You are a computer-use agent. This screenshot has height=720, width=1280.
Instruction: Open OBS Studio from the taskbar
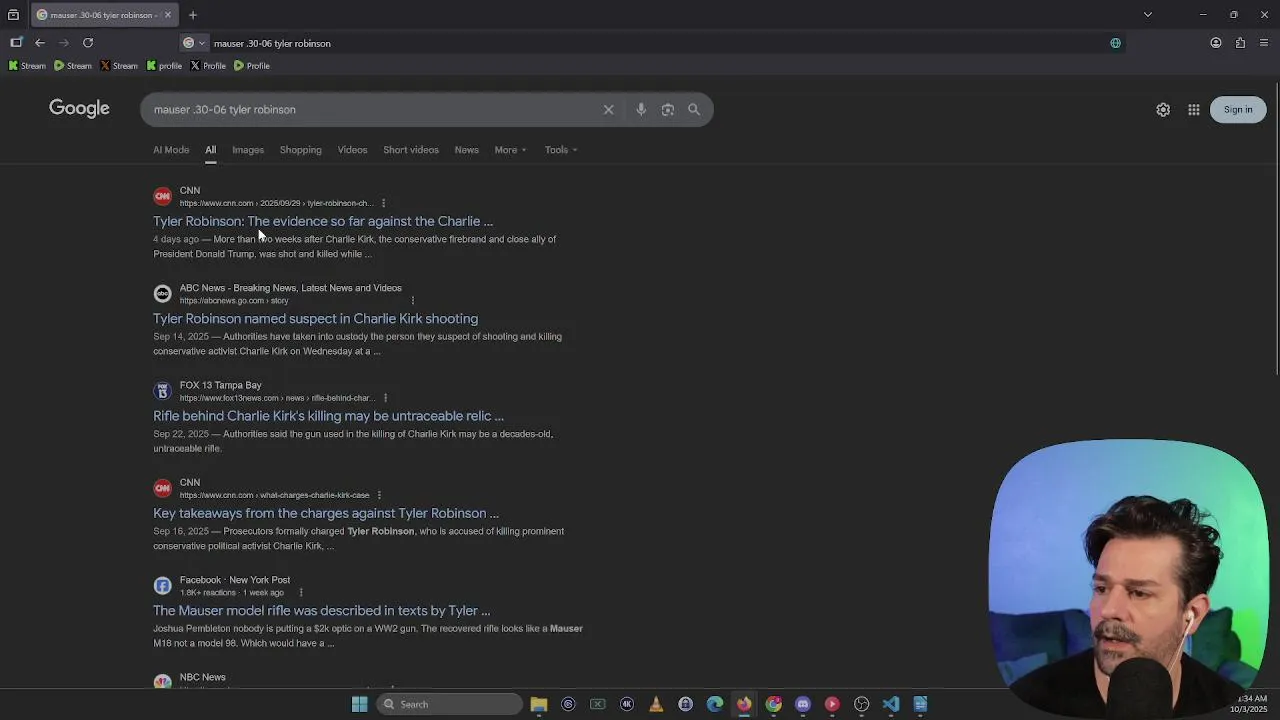pos(862,704)
